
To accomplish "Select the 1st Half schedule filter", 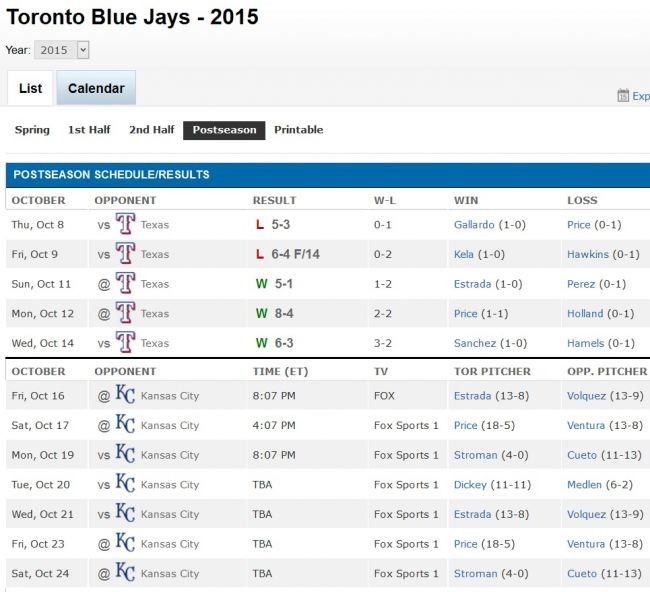I will (89, 130).
